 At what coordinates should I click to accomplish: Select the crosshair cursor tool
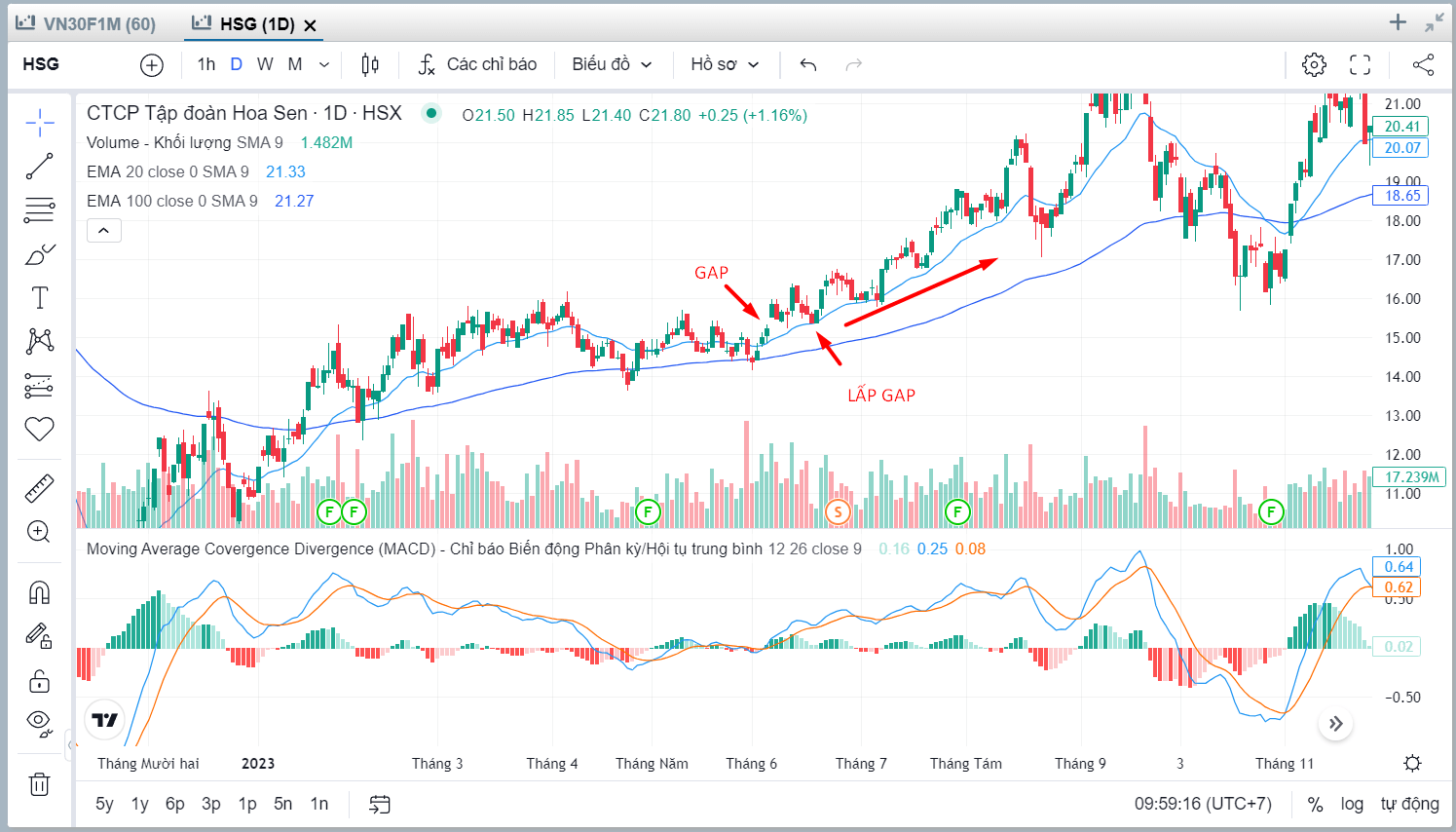point(40,122)
